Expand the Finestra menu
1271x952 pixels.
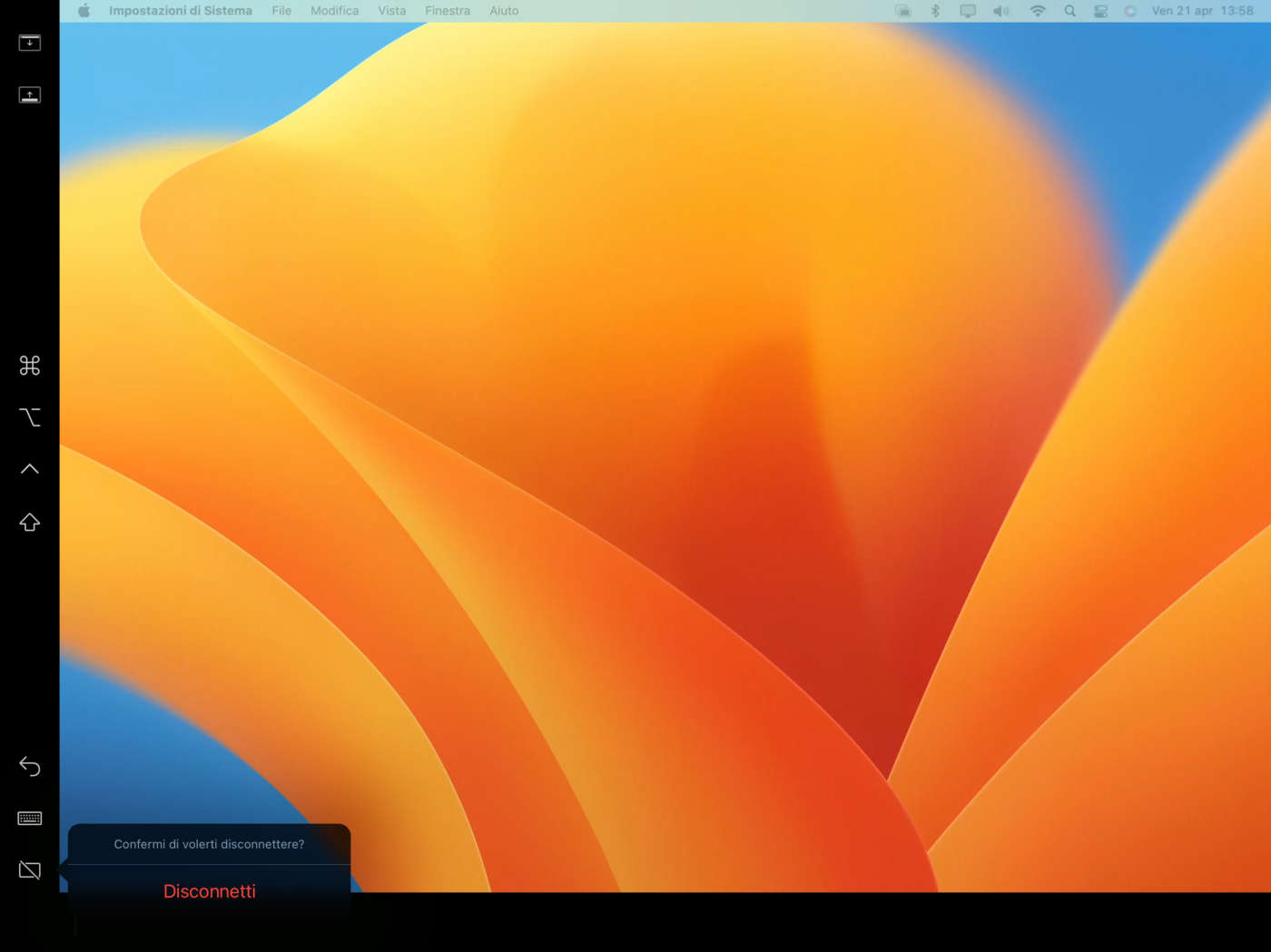[x=448, y=11]
